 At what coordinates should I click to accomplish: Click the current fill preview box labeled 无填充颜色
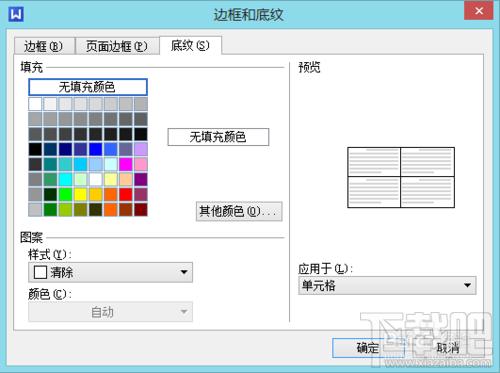click(218, 137)
